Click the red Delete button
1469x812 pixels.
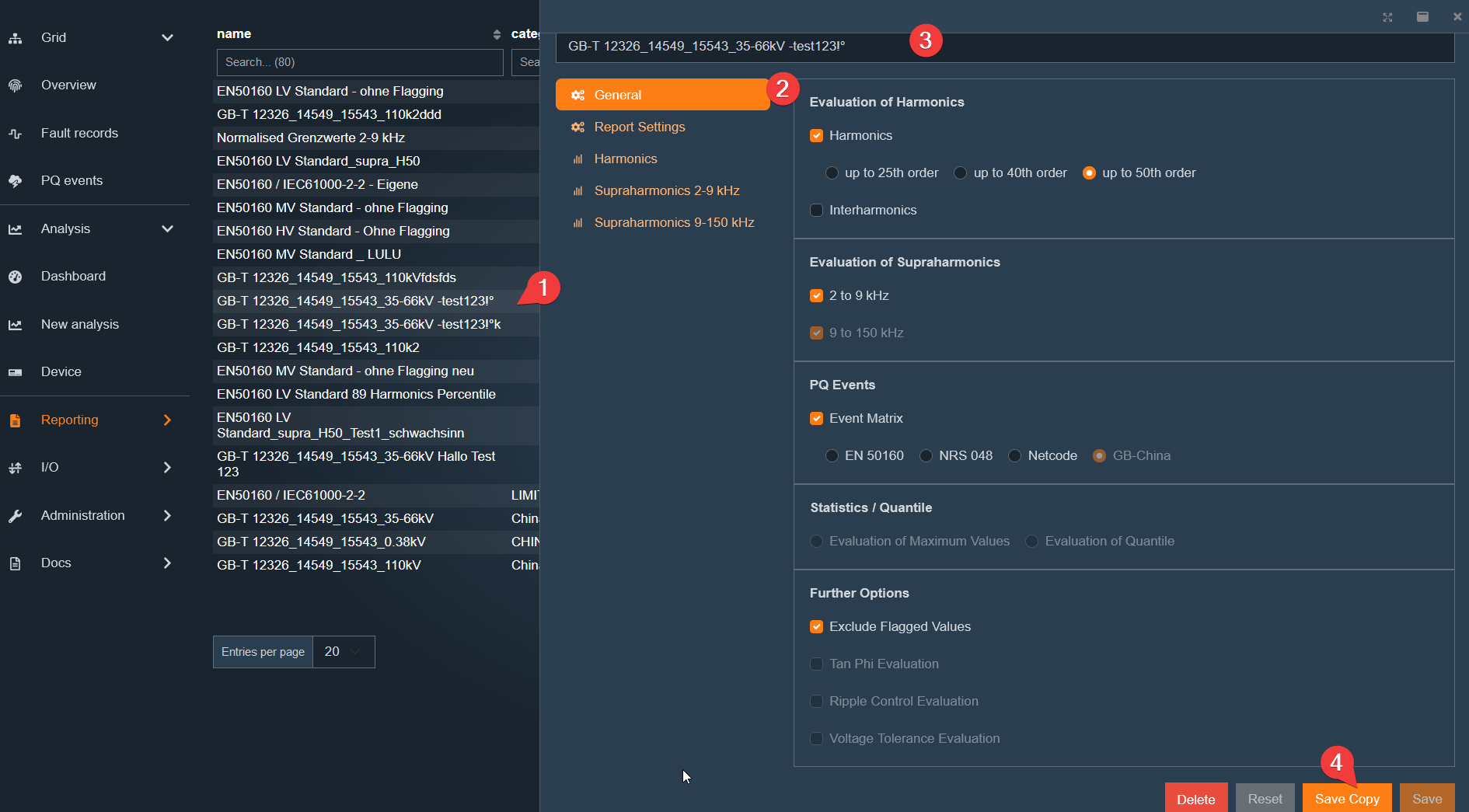click(1195, 799)
